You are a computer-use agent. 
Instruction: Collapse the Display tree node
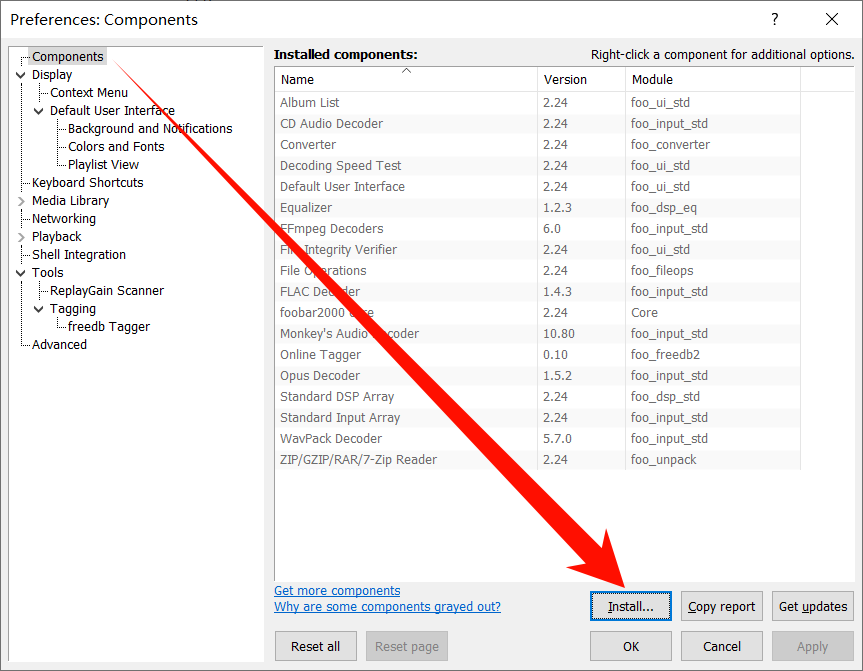click(21, 75)
